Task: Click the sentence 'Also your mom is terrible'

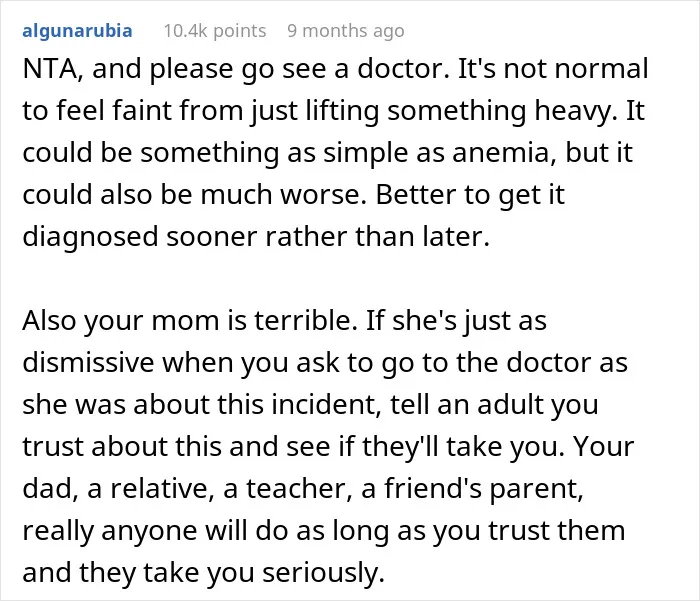Action: (188, 321)
